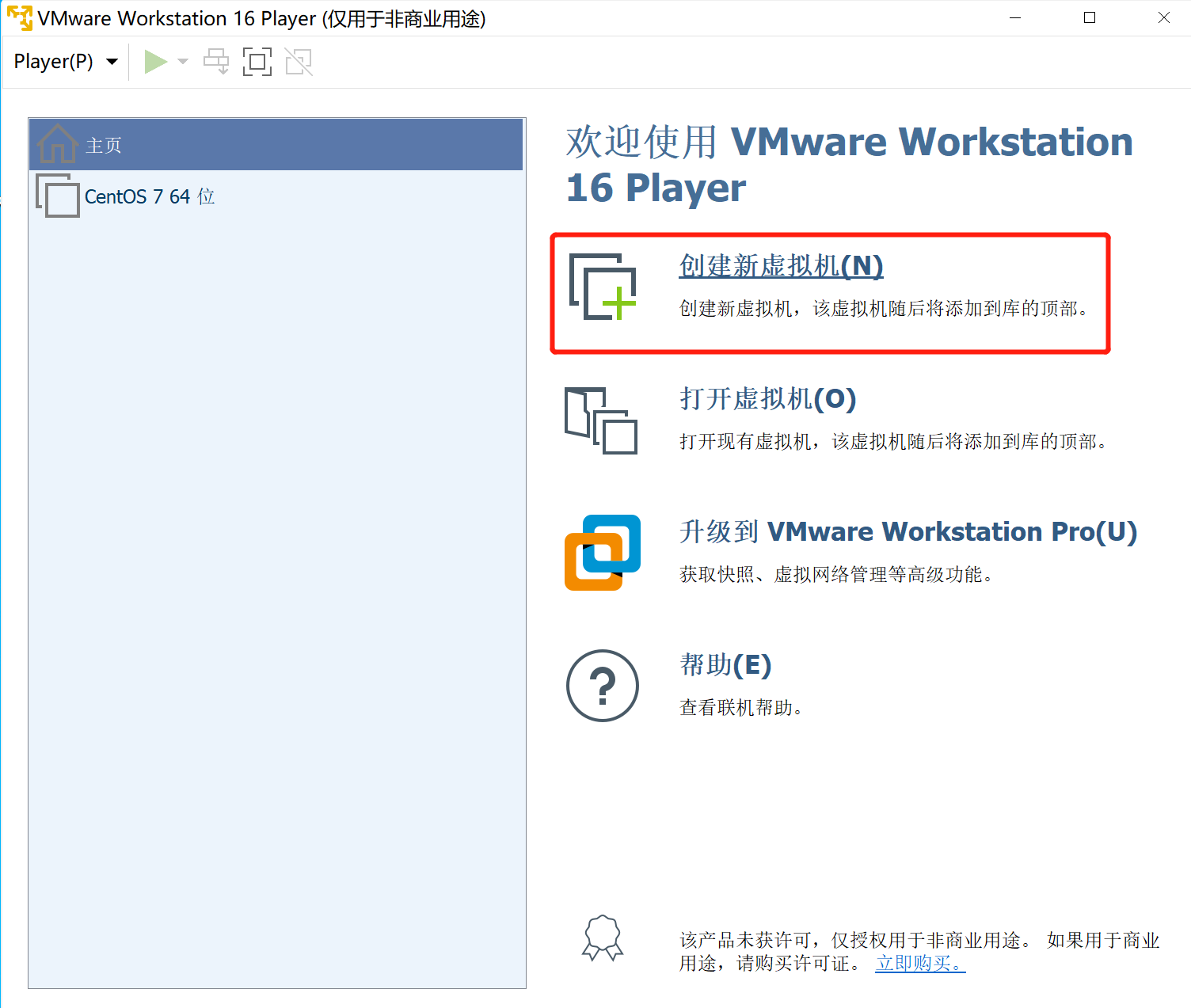This screenshot has width=1191, height=1008.
Task: Enter full screen mode icon
Action: pyautogui.click(x=257, y=62)
